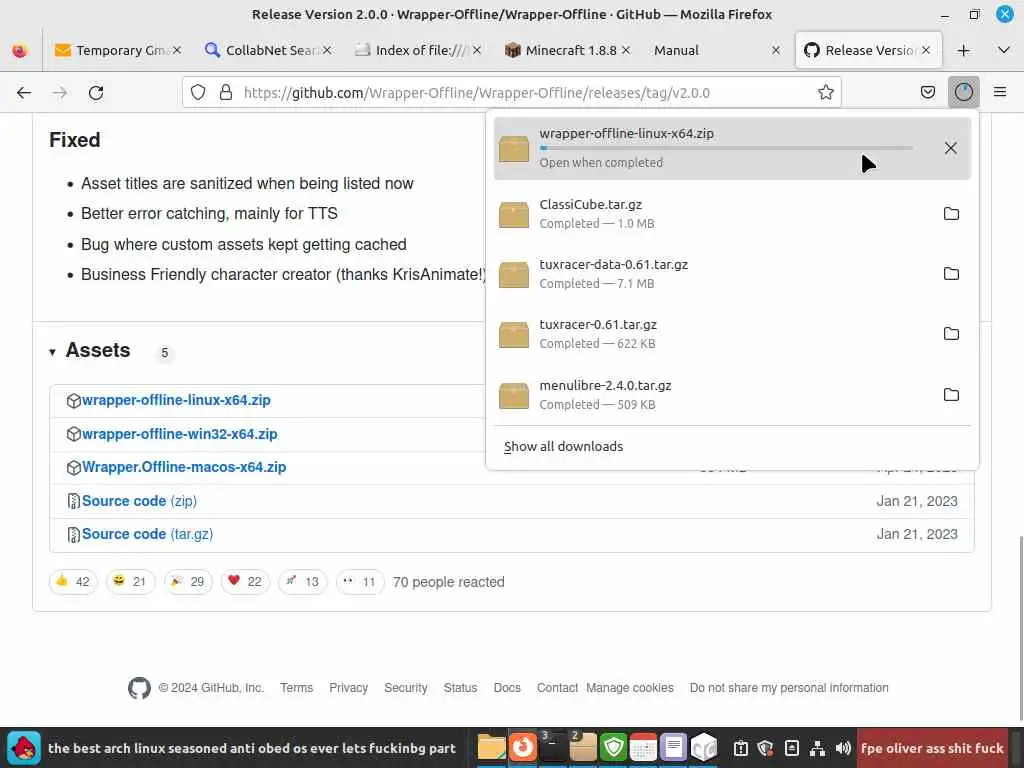
Task: Open the calendar app in the taskbar
Action: pos(643,748)
